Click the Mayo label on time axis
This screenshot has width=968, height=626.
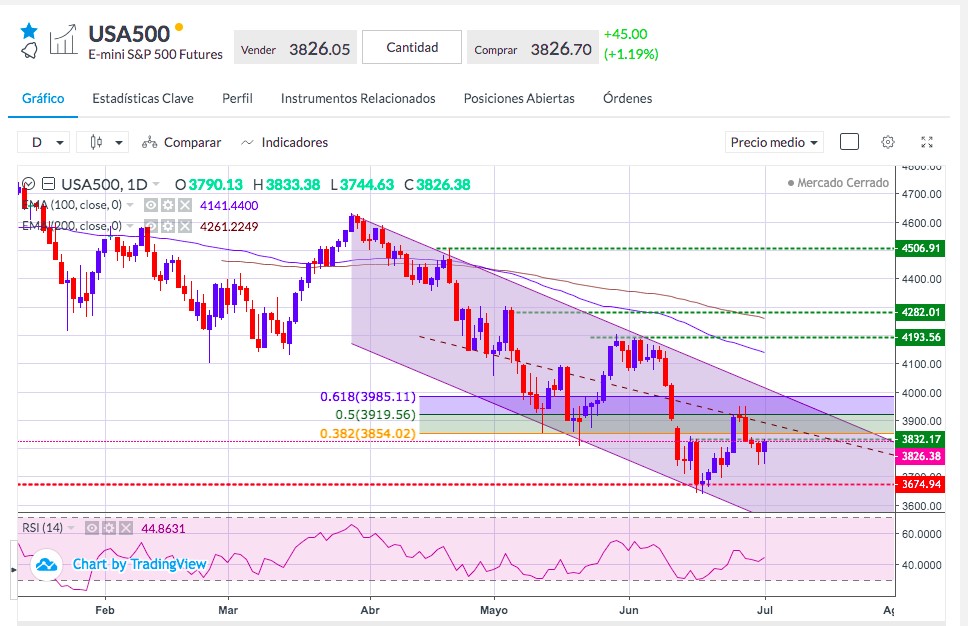pos(494,610)
